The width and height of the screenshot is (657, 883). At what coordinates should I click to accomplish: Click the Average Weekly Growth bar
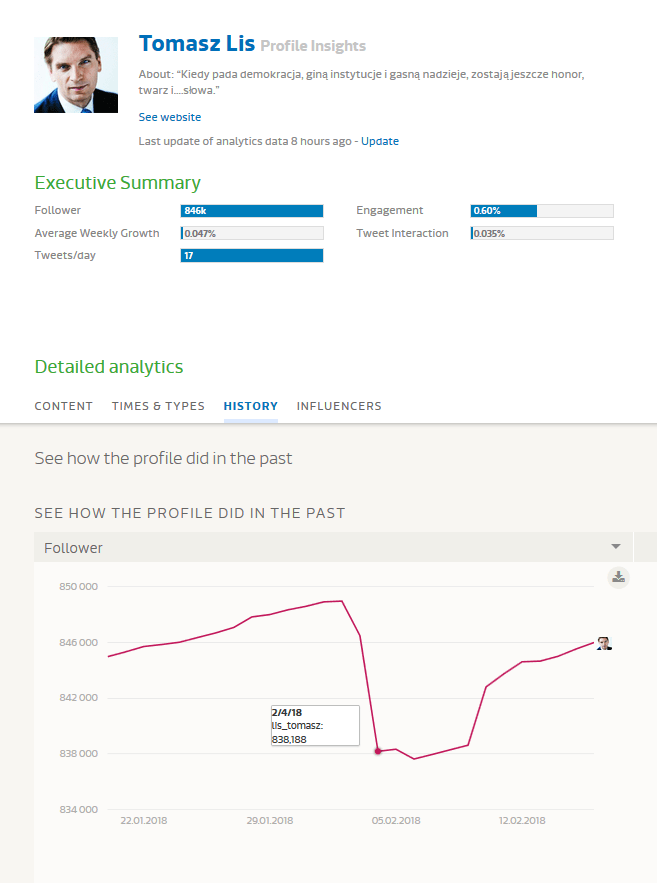point(252,233)
